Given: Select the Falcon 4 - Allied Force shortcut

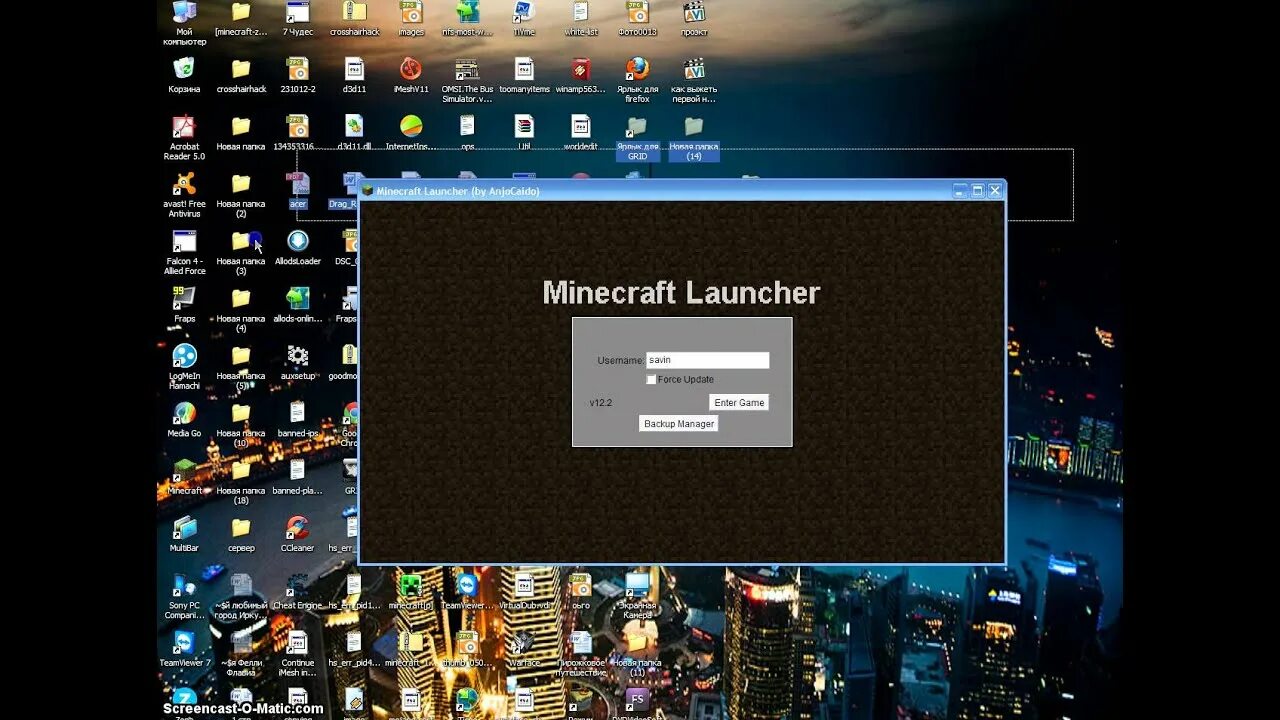Looking at the screenshot, I should click(x=184, y=241).
